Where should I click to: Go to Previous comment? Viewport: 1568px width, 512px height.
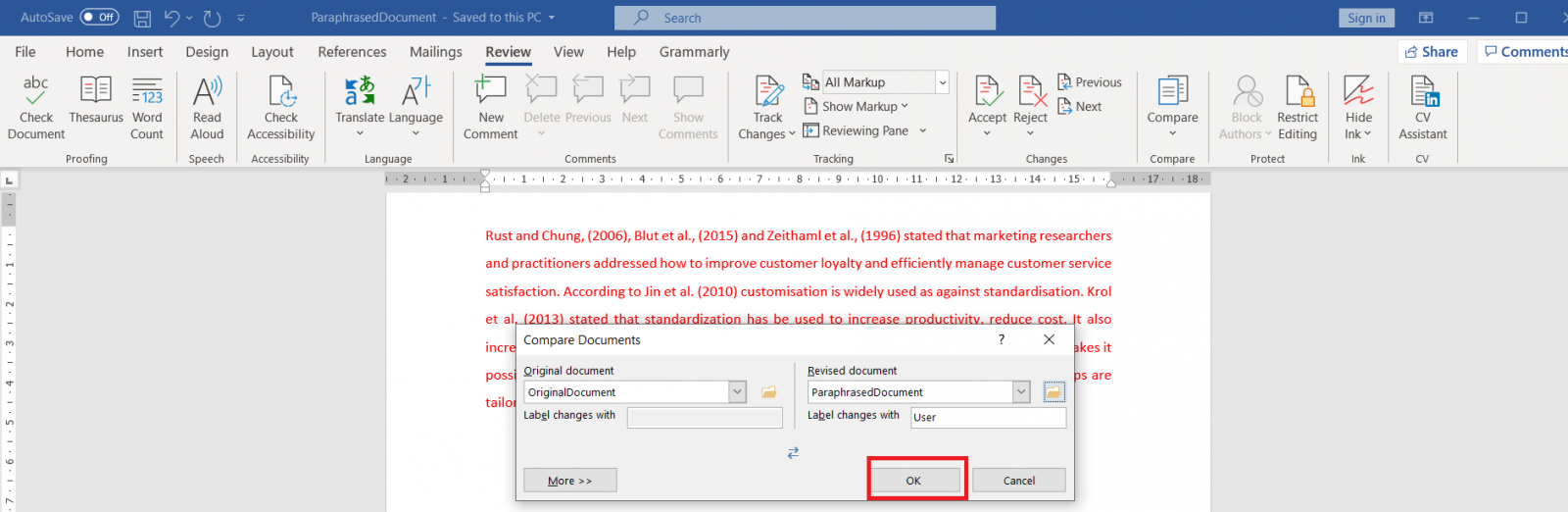588,101
